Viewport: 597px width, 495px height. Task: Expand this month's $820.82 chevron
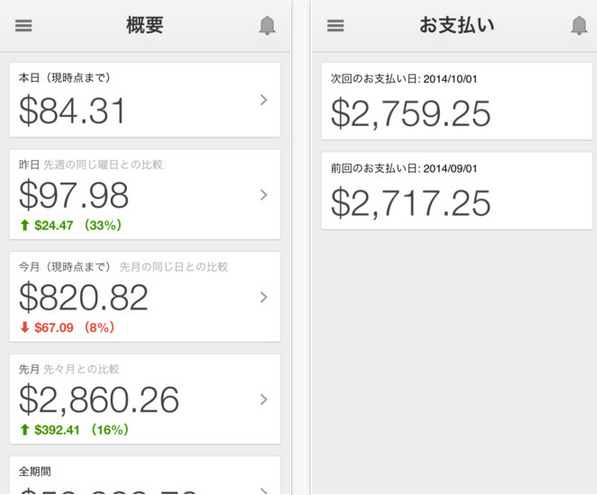[x=263, y=297]
